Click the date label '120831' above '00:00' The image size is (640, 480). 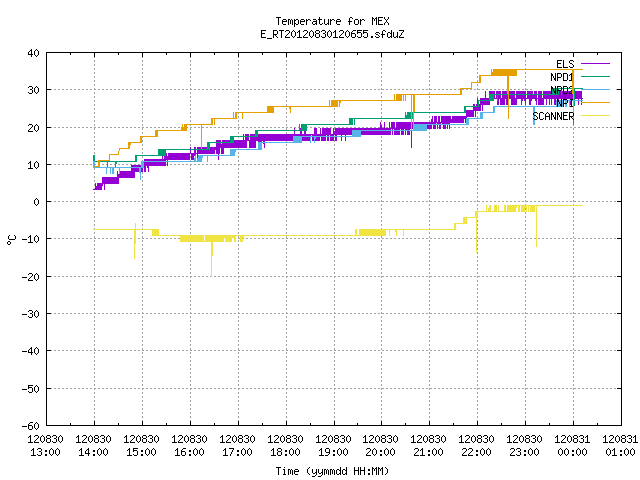click(x=572, y=439)
